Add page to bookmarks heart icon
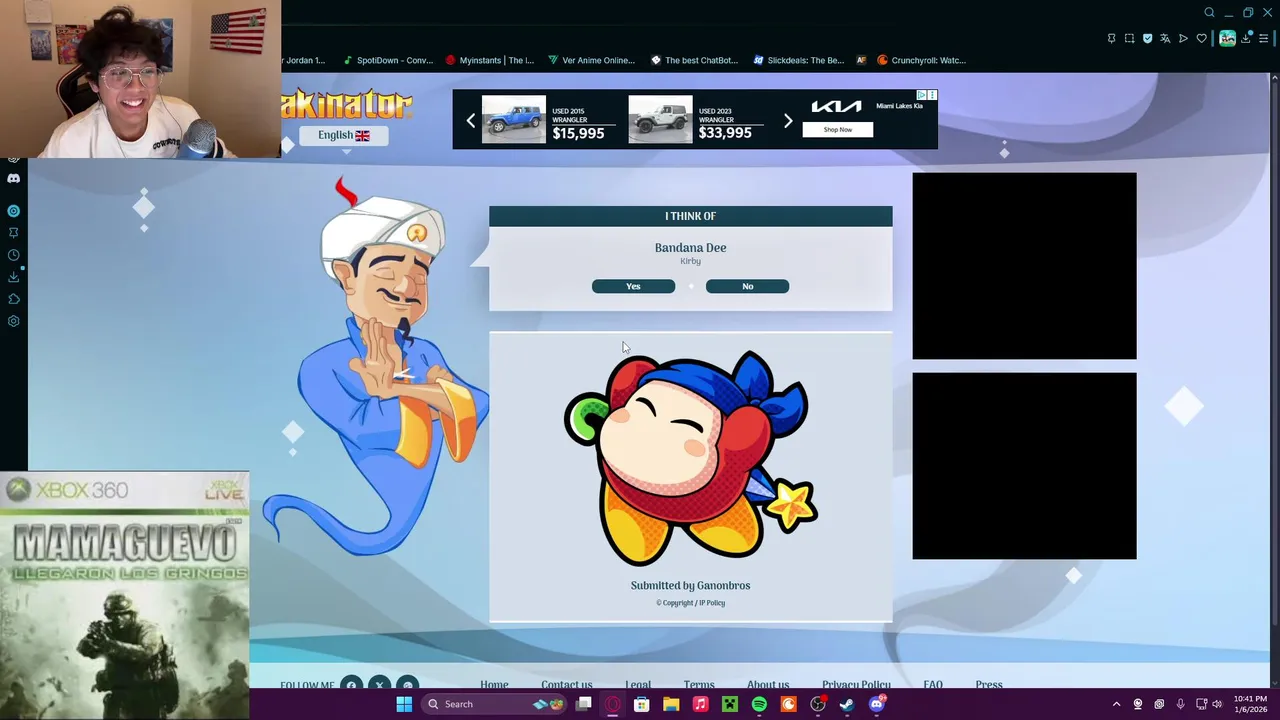Viewport: 1280px width, 720px height. coord(1201,39)
